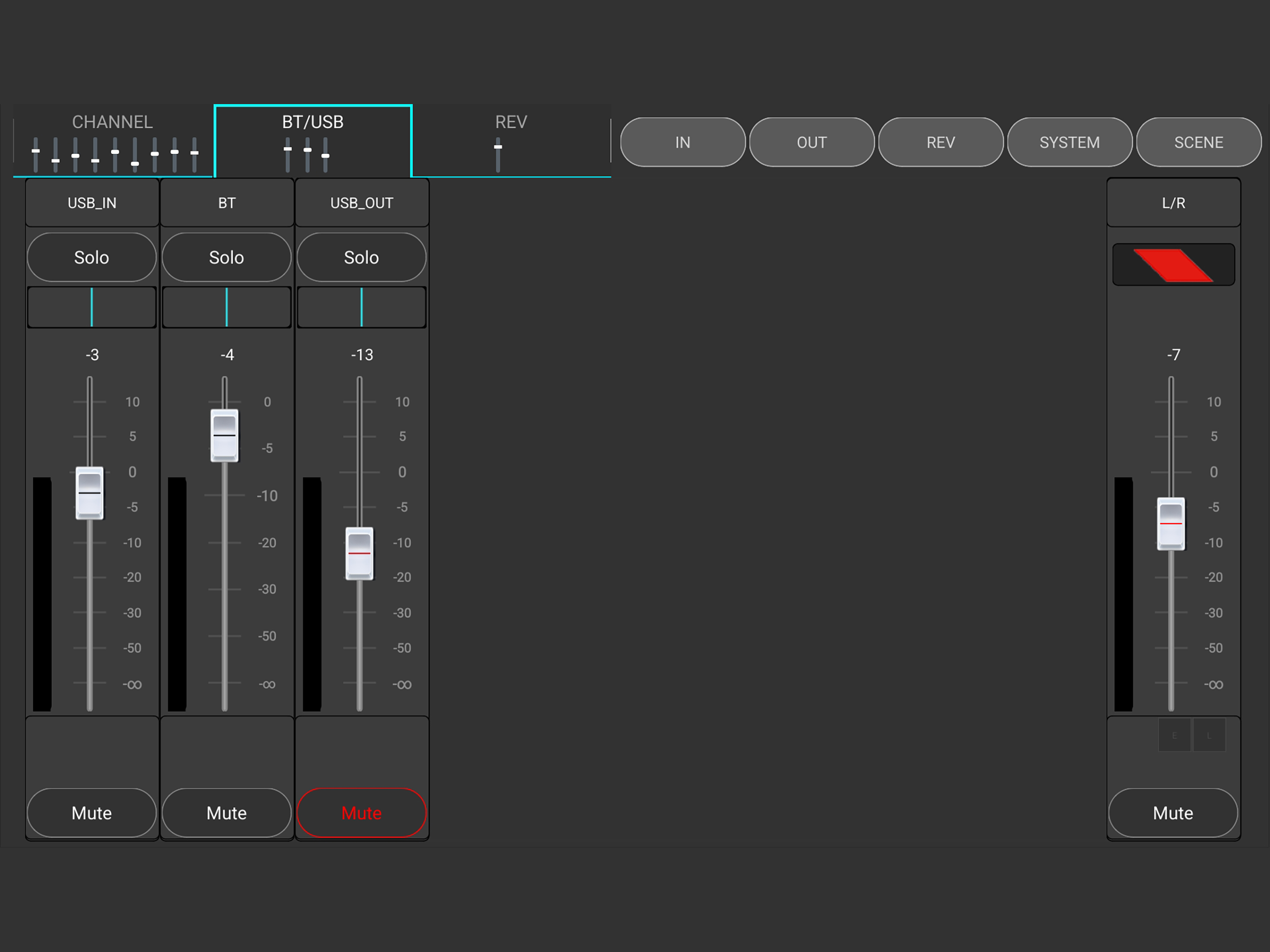Click the USB_OUT pan control
This screenshot has width=1270, height=952.
(x=362, y=307)
